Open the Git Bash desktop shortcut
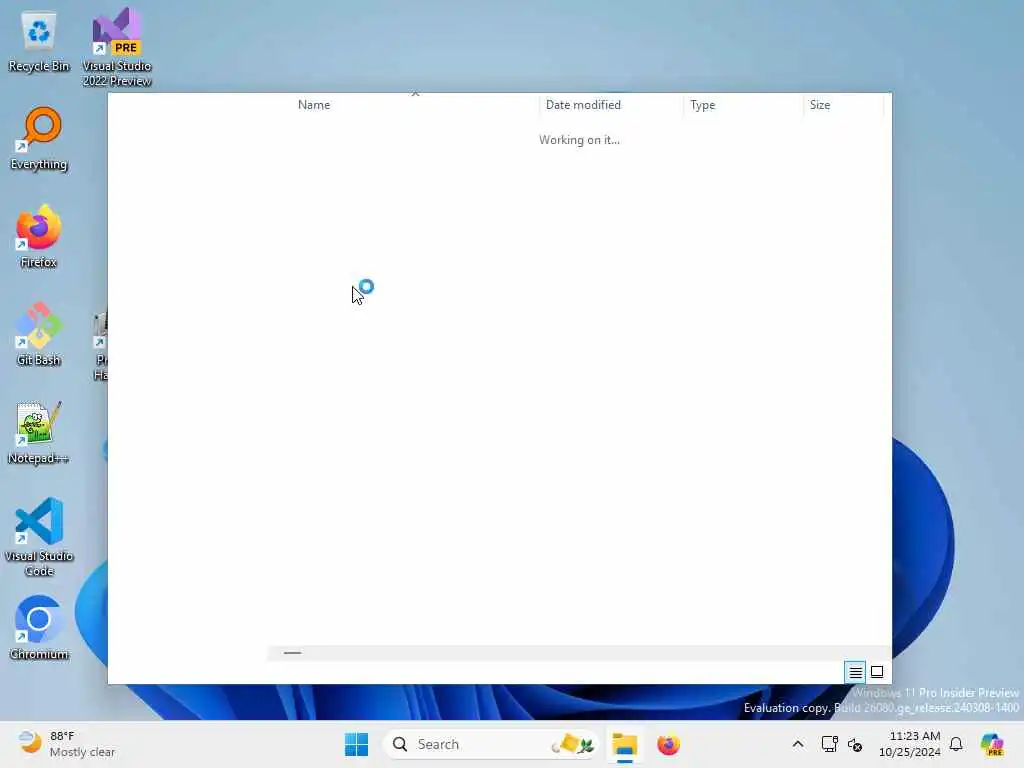This screenshot has width=1024, height=768. (x=39, y=334)
